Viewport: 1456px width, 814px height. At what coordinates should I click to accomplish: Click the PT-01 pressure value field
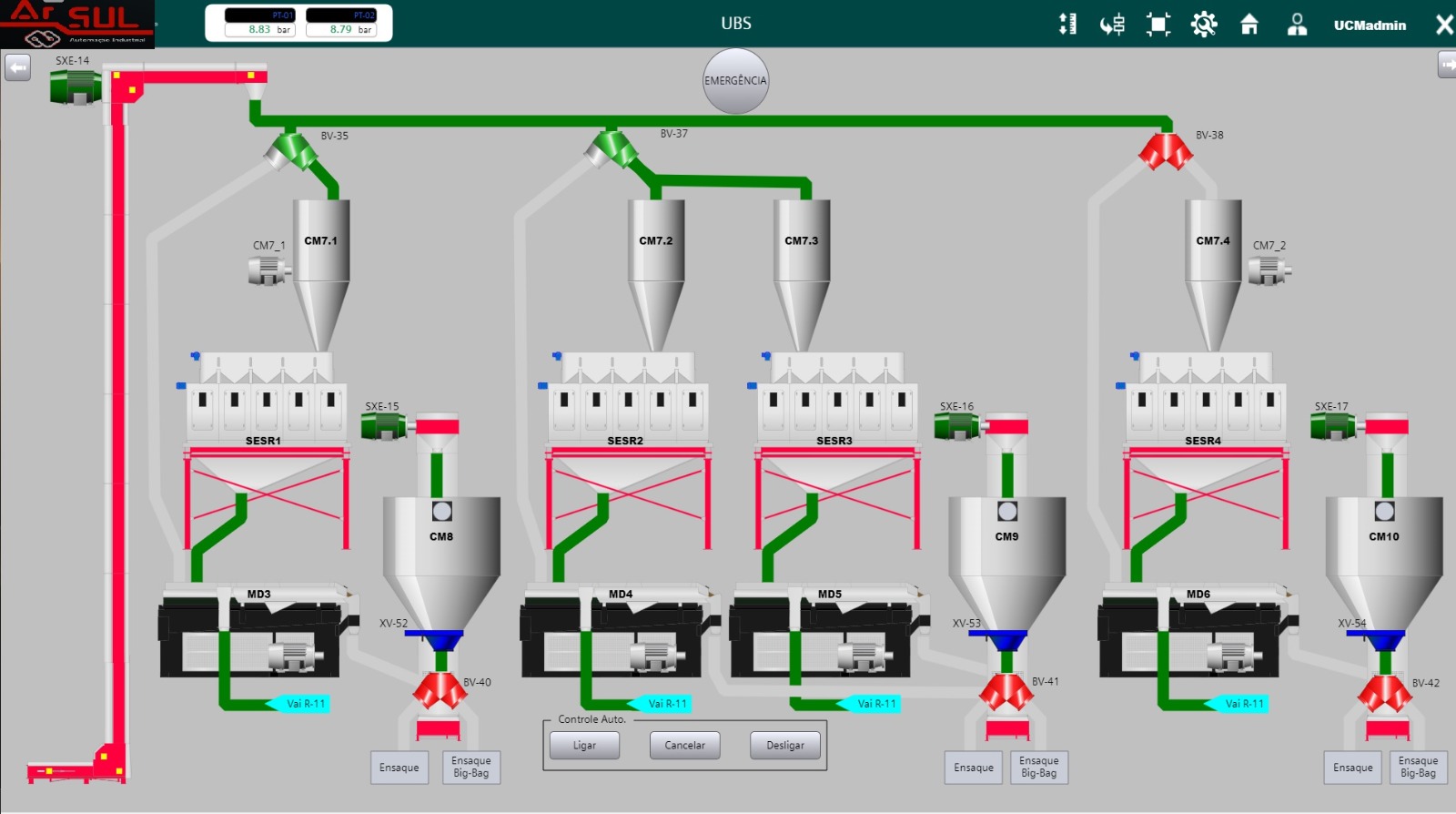click(260, 29)
